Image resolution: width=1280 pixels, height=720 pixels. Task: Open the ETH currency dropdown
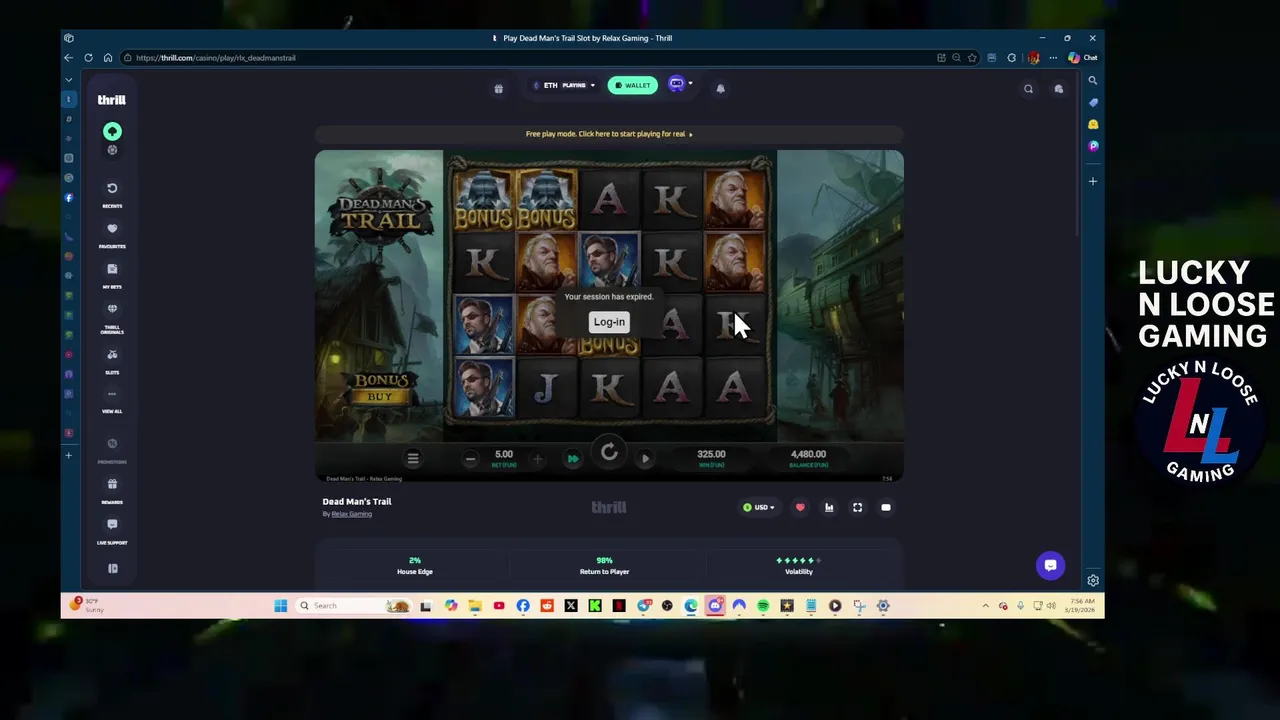pos(564,86)
